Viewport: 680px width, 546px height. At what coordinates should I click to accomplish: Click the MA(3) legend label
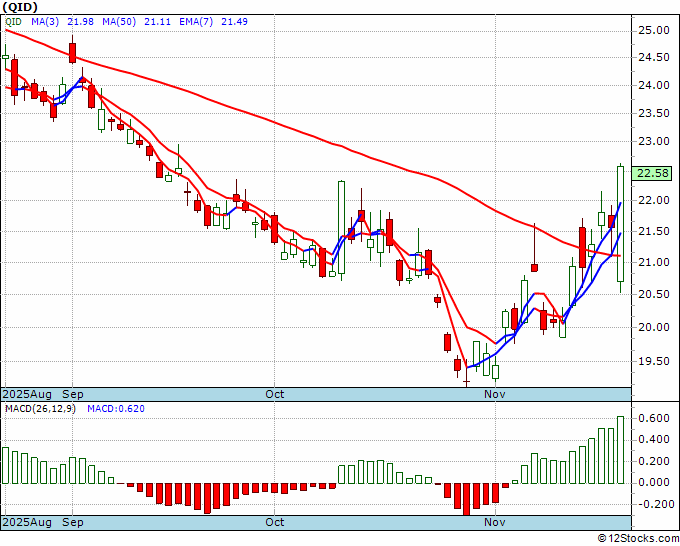[45, 21]
